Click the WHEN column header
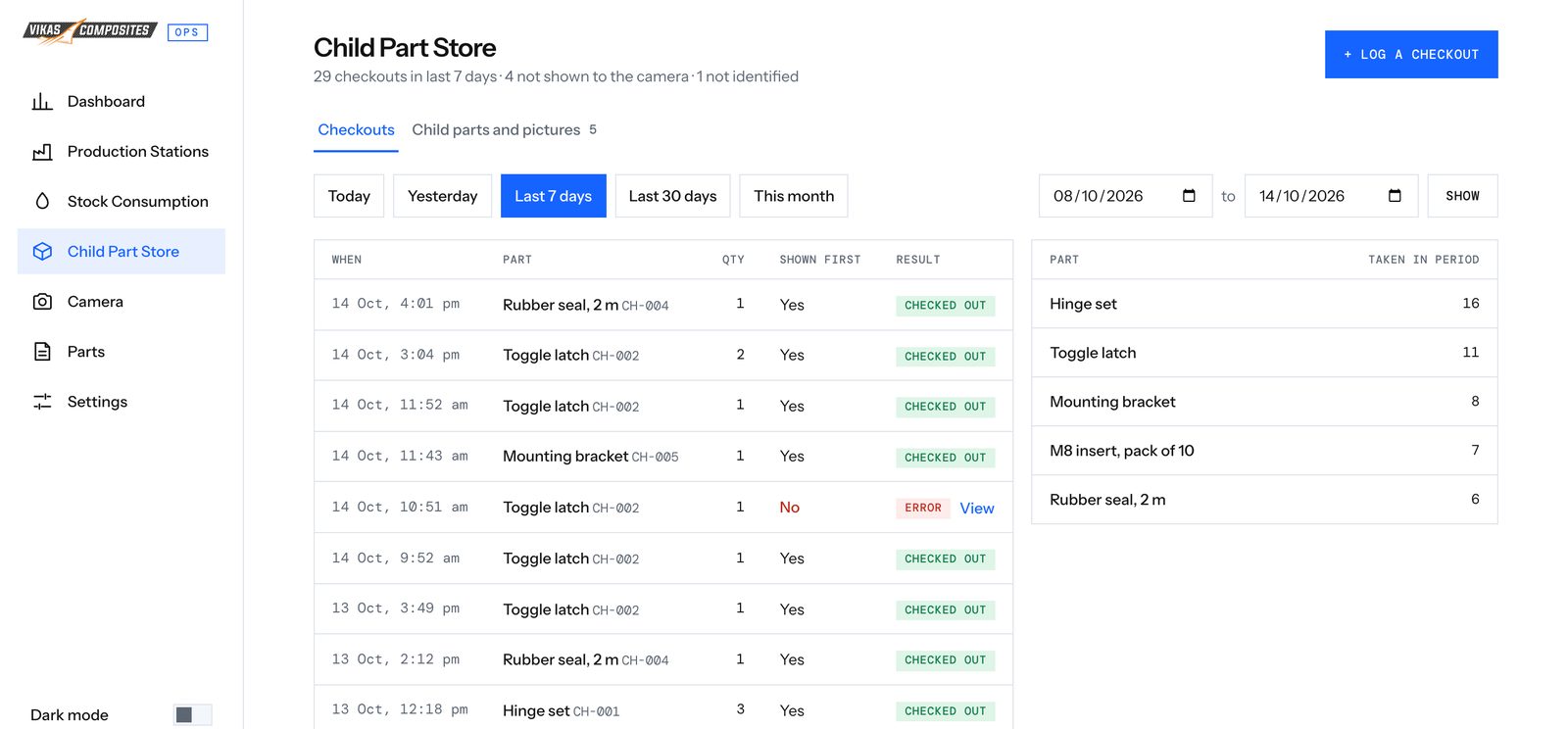The width and height of the screenshot is (1568, 729). click(347, 260)
